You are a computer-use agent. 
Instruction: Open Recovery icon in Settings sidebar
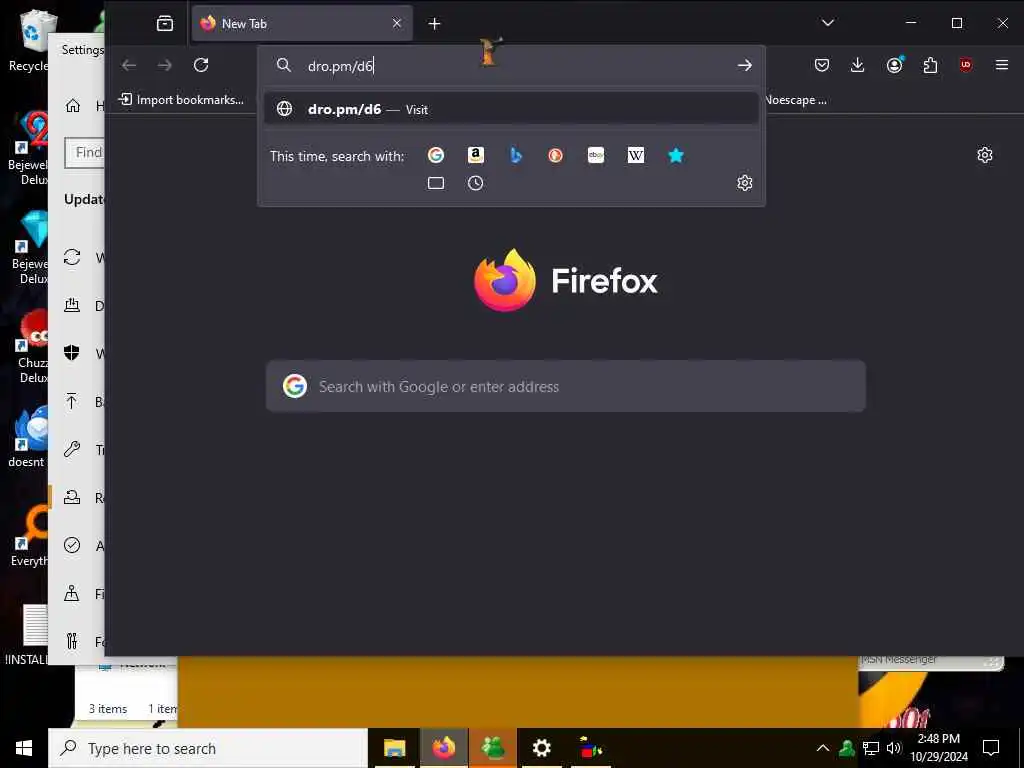coord(72,498)
